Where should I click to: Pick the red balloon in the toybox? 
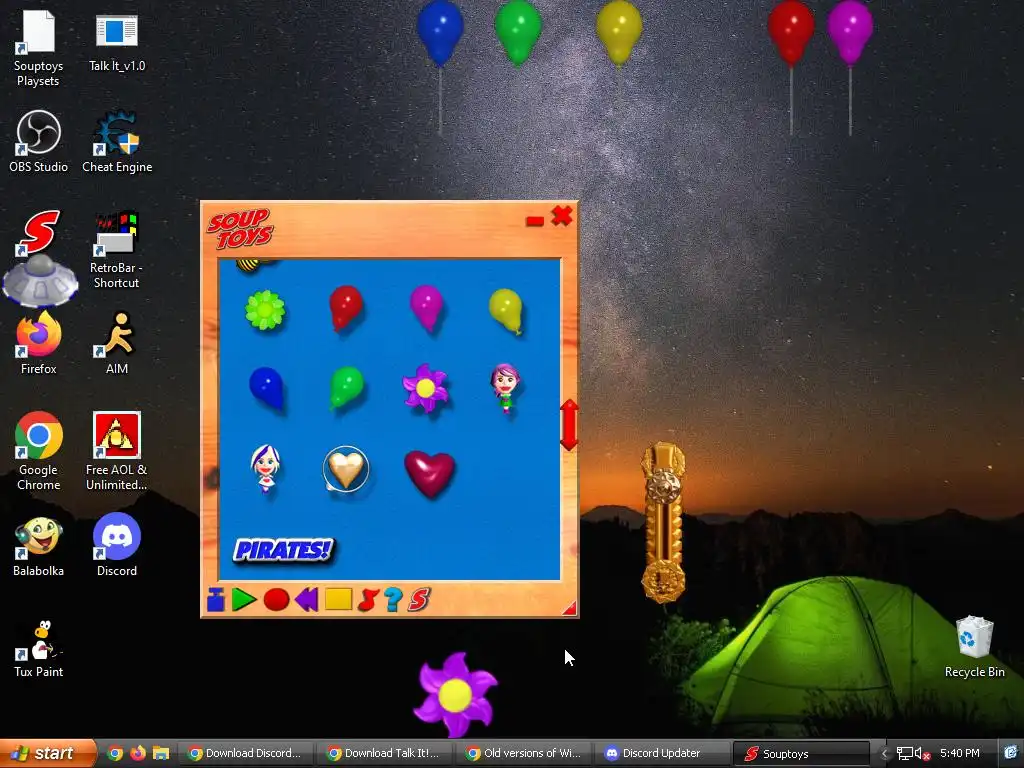pos(345,308)
